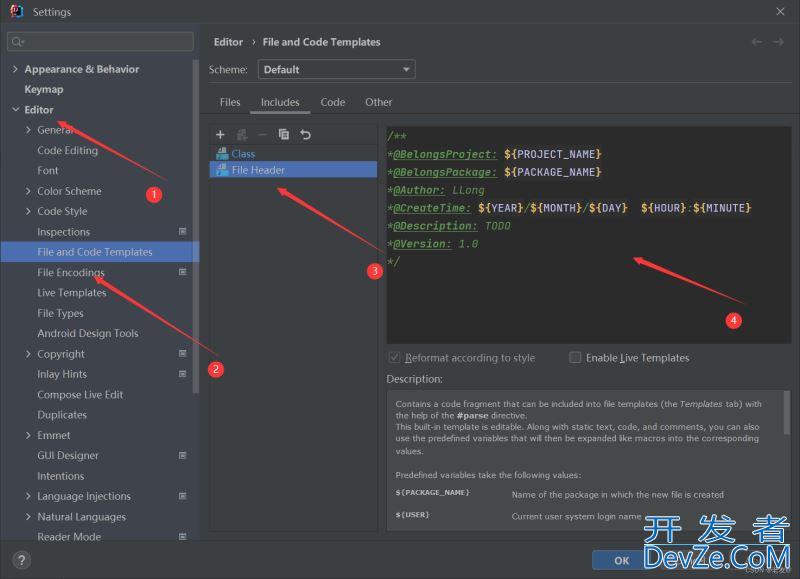Screen dimensions: 800x579
Task: Click Editor breadcrumb link
Action: [x=228, y=42]
